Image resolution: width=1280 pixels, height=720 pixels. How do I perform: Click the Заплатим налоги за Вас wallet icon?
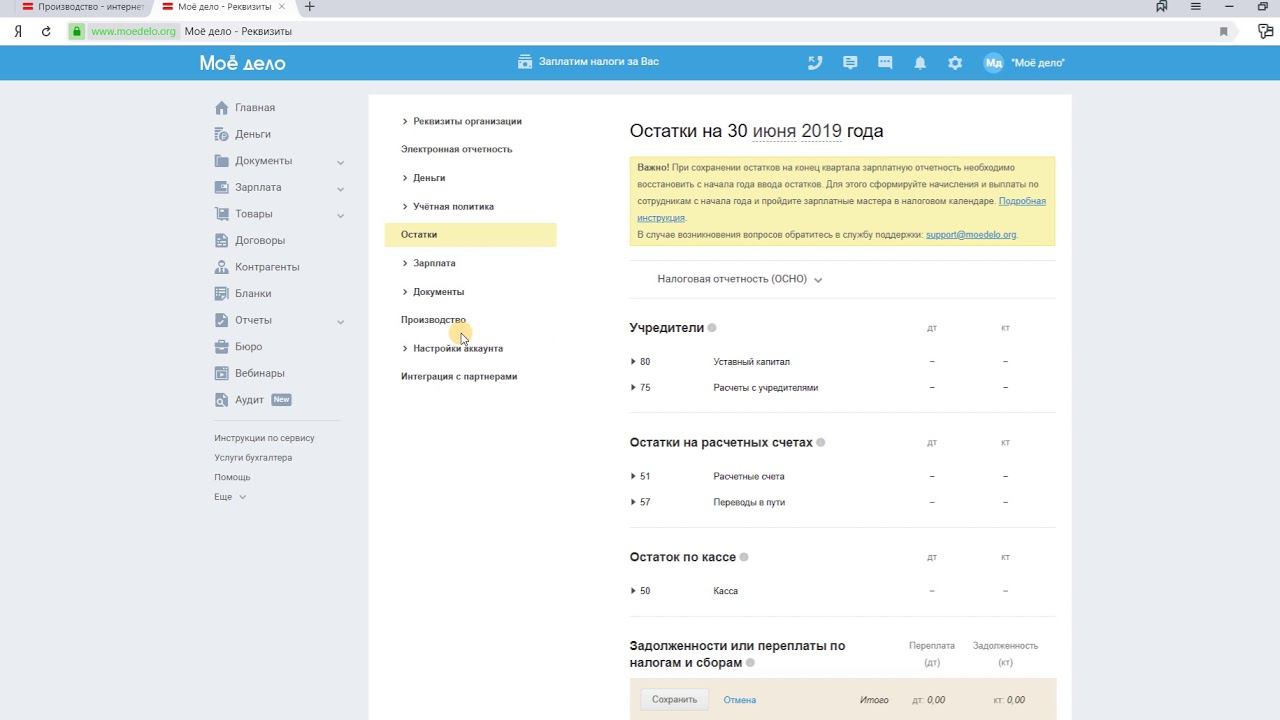[525, 62]
